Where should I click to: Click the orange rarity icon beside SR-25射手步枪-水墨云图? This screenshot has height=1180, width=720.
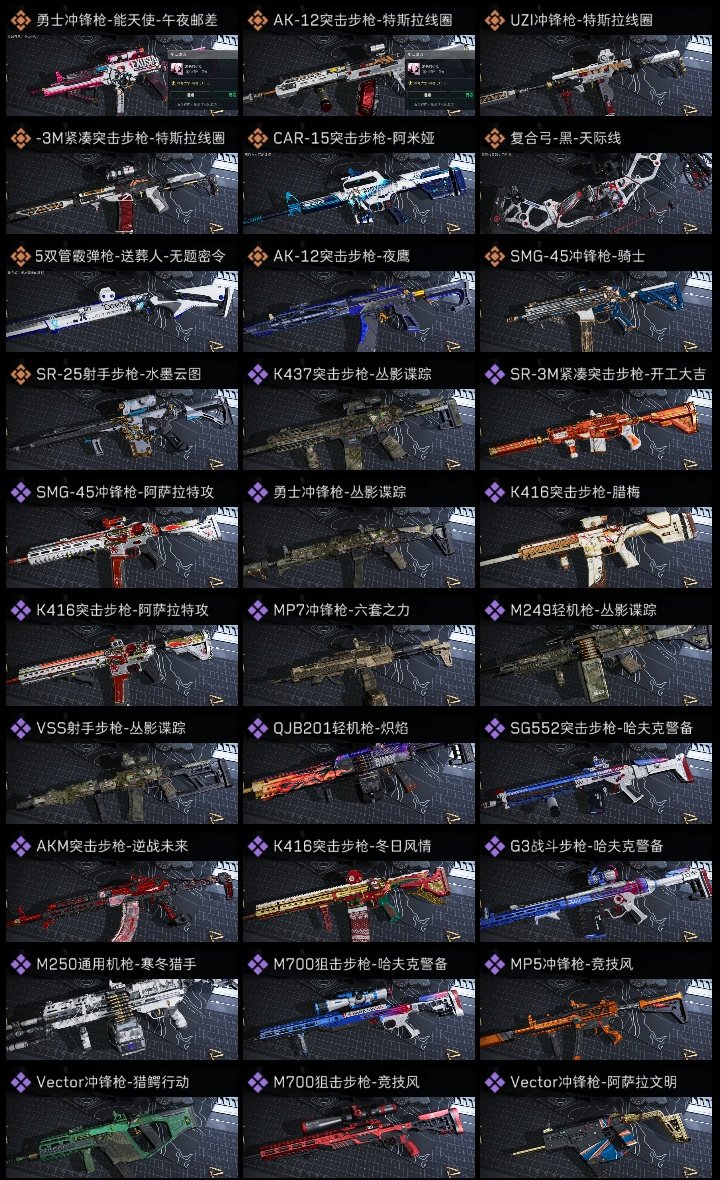[20, 374]
